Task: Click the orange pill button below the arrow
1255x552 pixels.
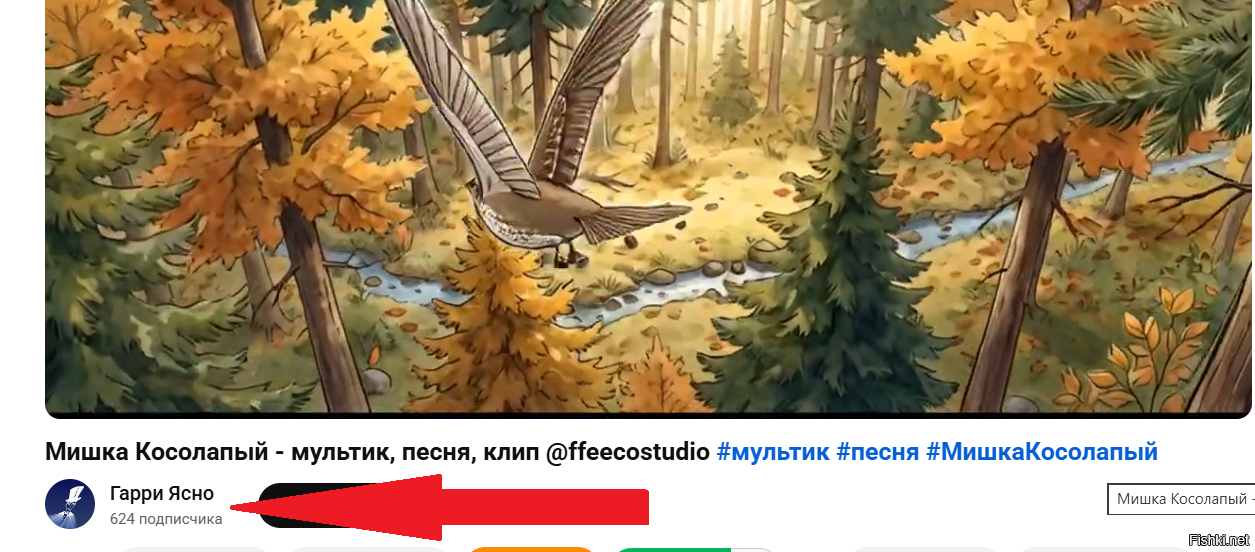Action: click(531, 549)
